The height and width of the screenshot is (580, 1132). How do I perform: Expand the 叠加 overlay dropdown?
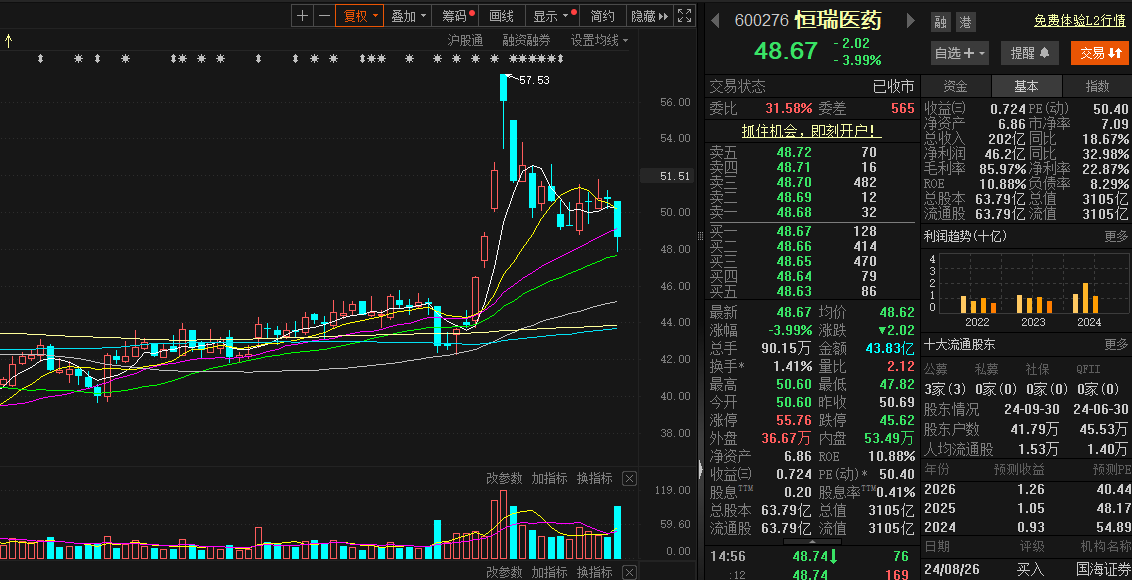pyautogui.click(x=408, y=16)
